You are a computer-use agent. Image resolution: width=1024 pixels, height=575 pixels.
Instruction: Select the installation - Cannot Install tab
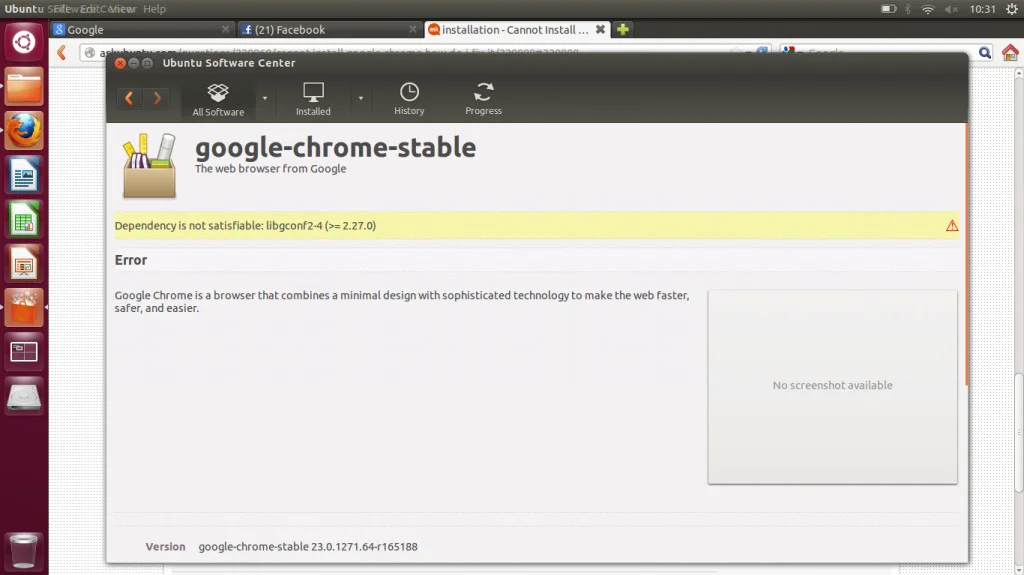click(x=515, y=29)
